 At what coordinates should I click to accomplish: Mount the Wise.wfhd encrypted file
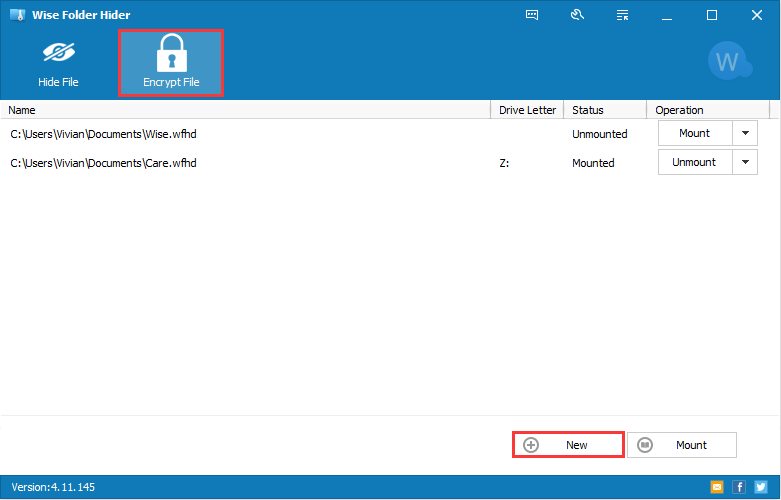click(695, 133)
